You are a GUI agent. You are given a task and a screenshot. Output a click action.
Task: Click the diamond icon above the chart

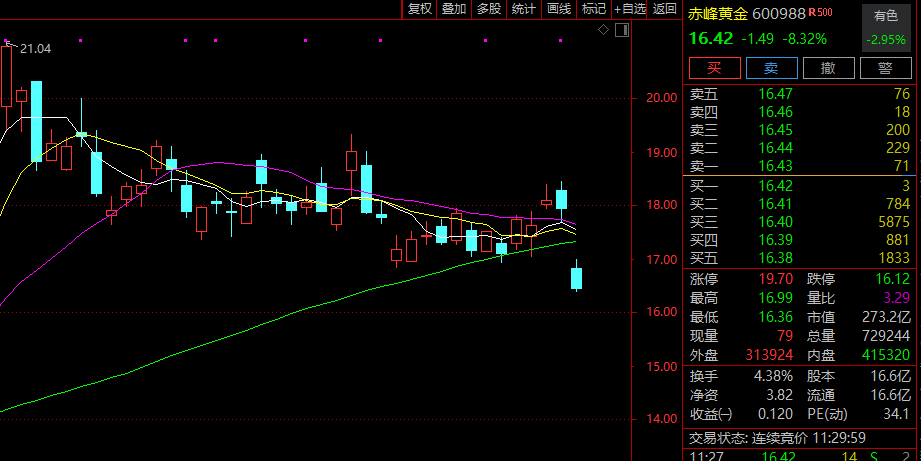tap(603, 30)
